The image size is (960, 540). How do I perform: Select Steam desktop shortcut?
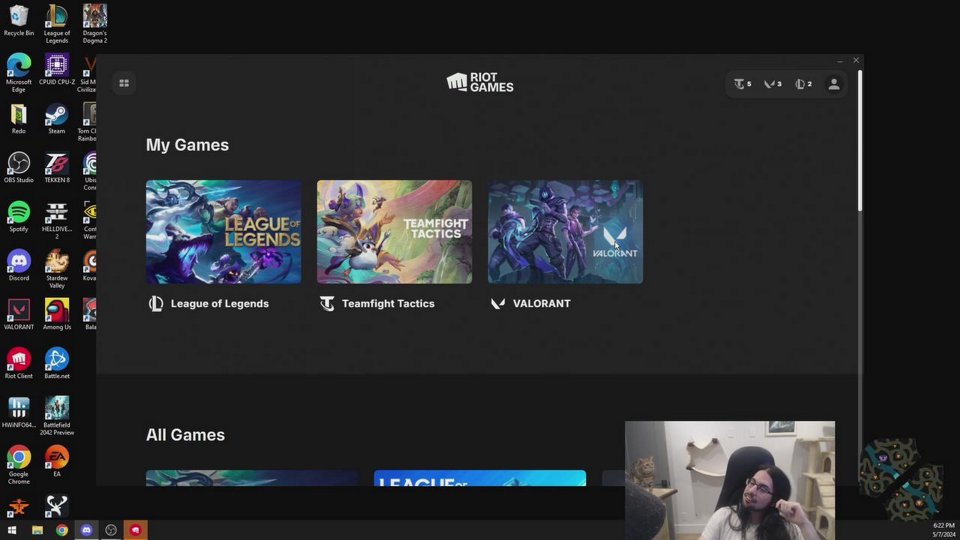pyautogui.click(x=57, y=119)
